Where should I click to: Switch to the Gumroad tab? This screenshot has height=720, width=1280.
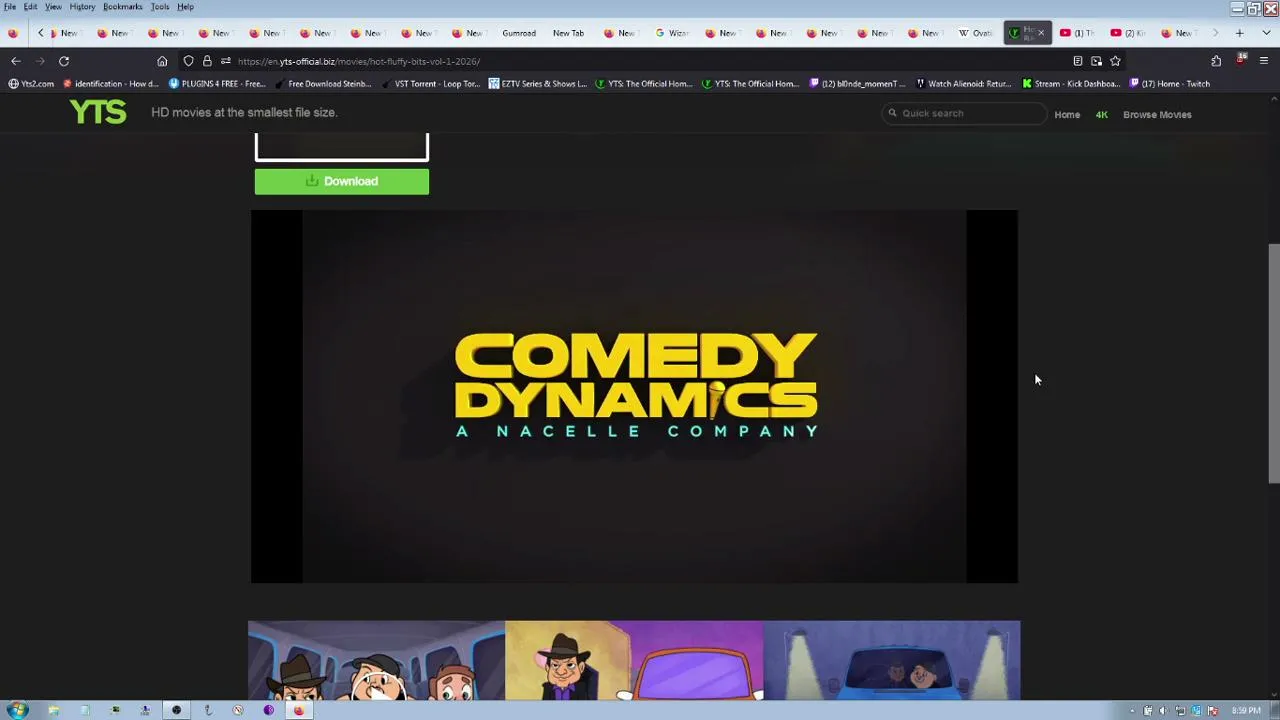pos(519,33)
